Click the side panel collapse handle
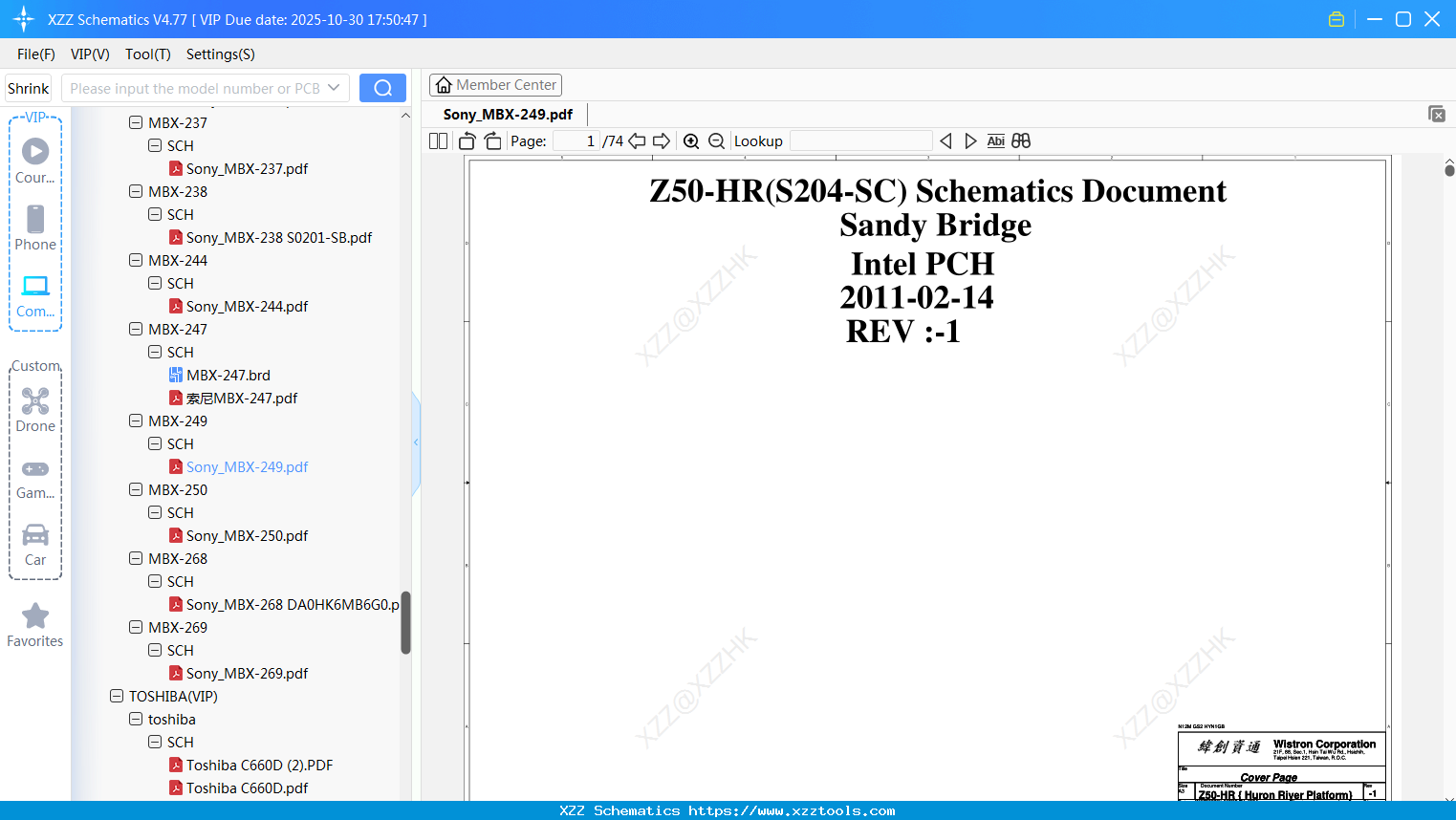Image resolution: width=1456 pixels, height=820 pixels. [416, 442]
